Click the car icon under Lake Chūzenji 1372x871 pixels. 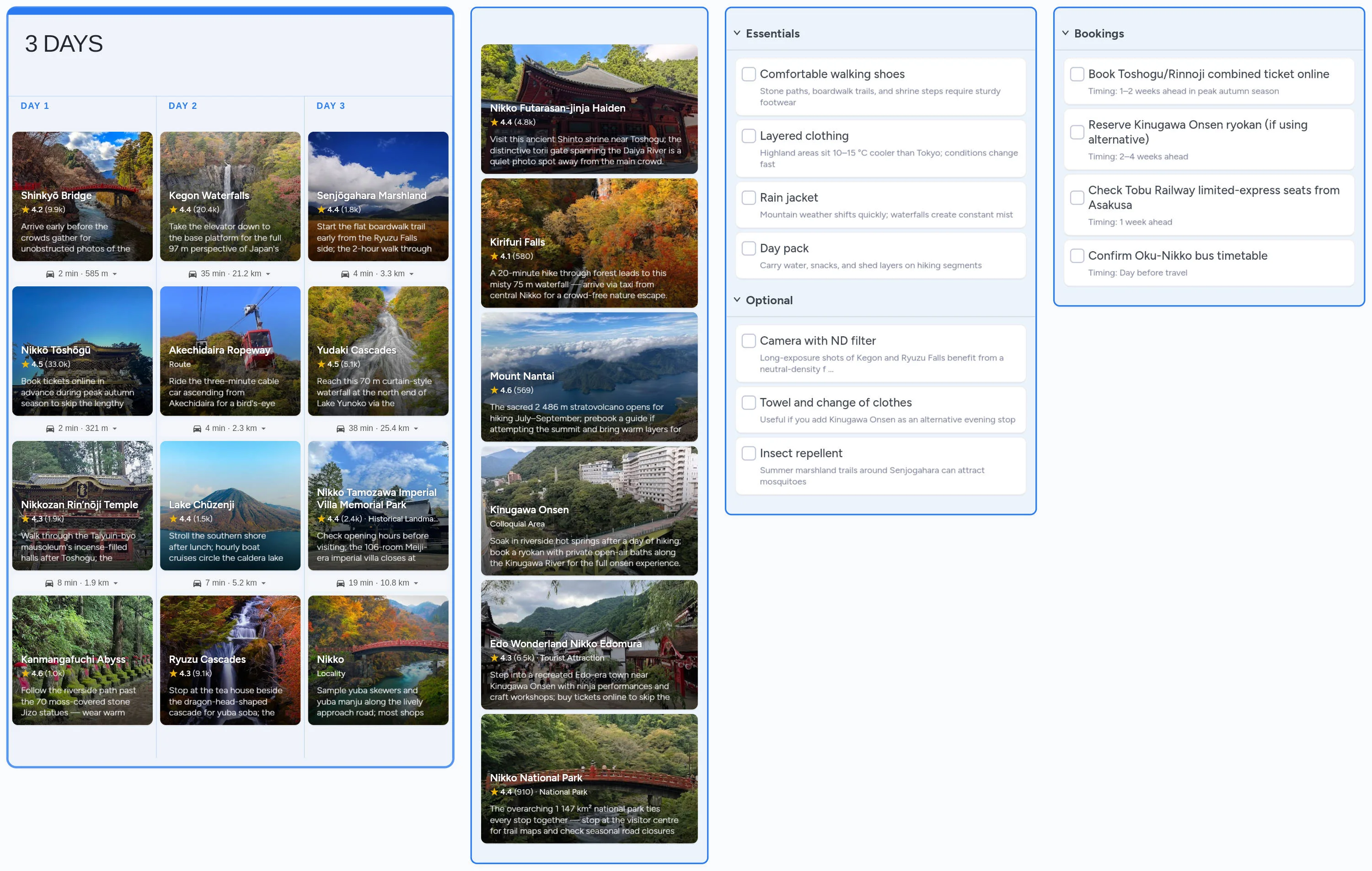click(x=197, y=582)
